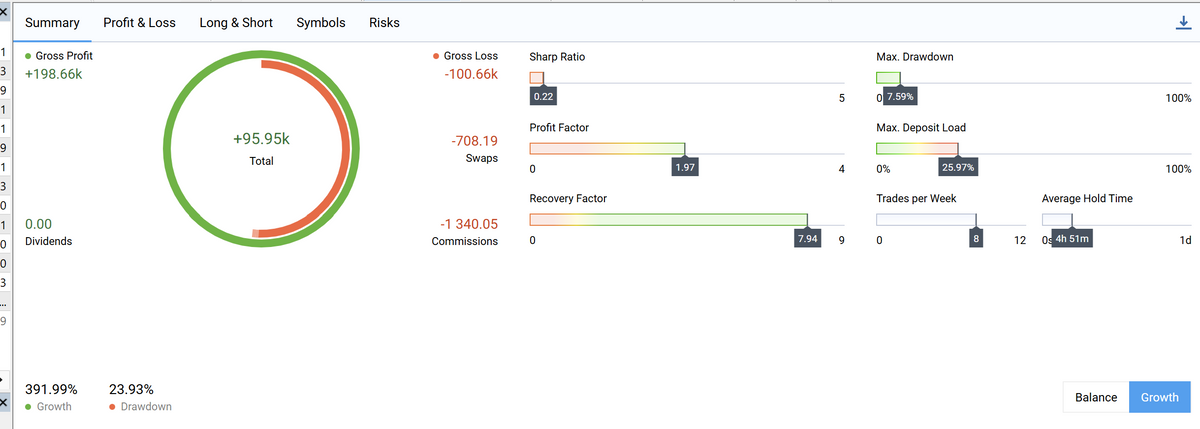Image resolution: width=1200 pixels, height=429 pixels.
Task: Click the Profit Factor 1.97 marker
Action: point(685,168)
